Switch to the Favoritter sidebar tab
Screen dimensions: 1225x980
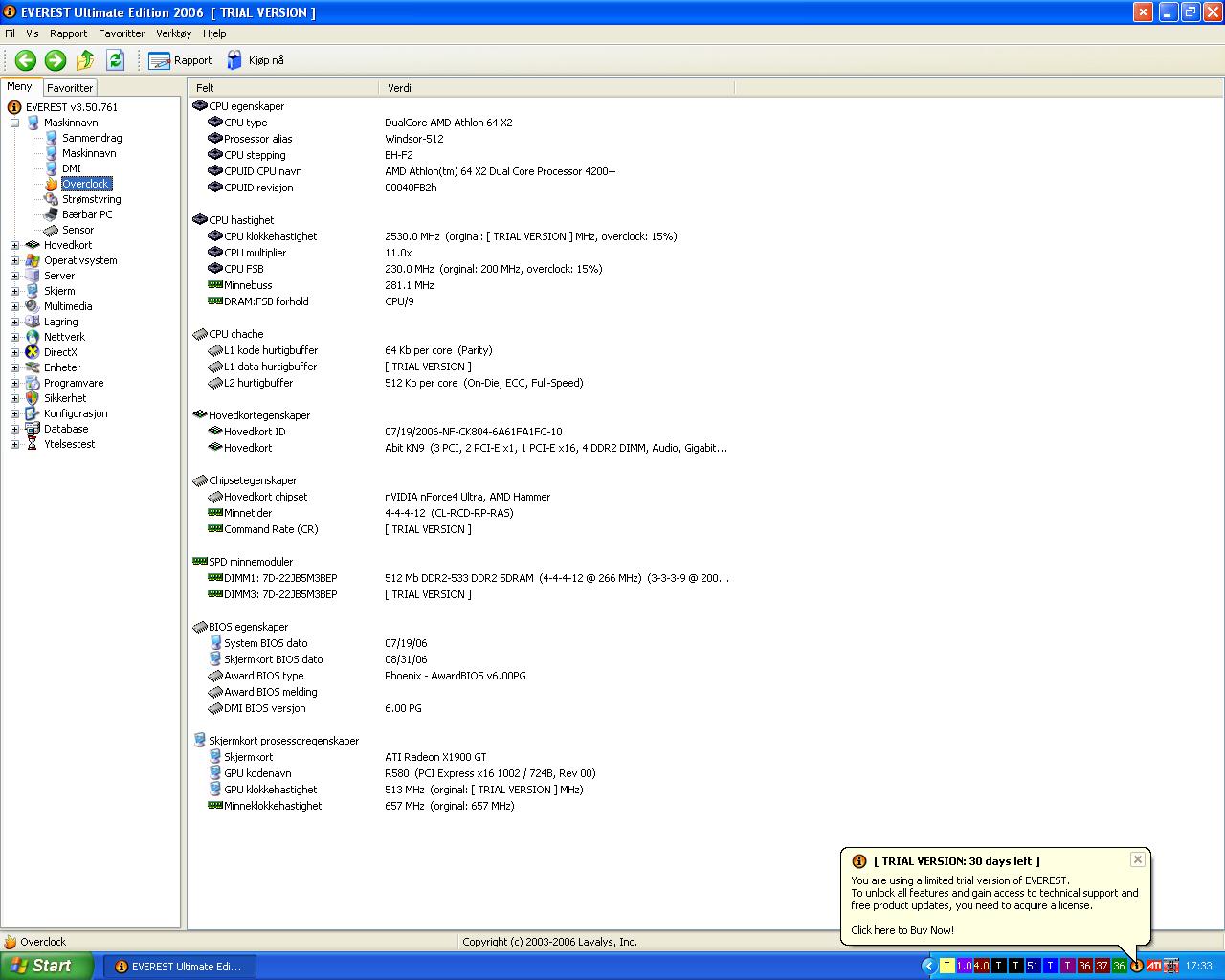[70, 87]
